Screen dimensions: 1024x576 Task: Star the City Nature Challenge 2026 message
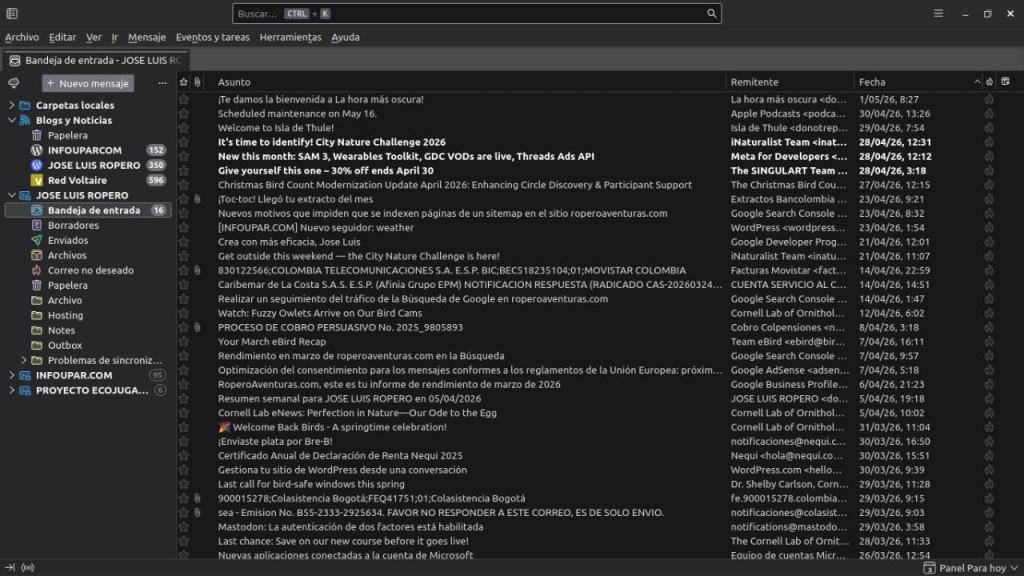click(184, 142)
